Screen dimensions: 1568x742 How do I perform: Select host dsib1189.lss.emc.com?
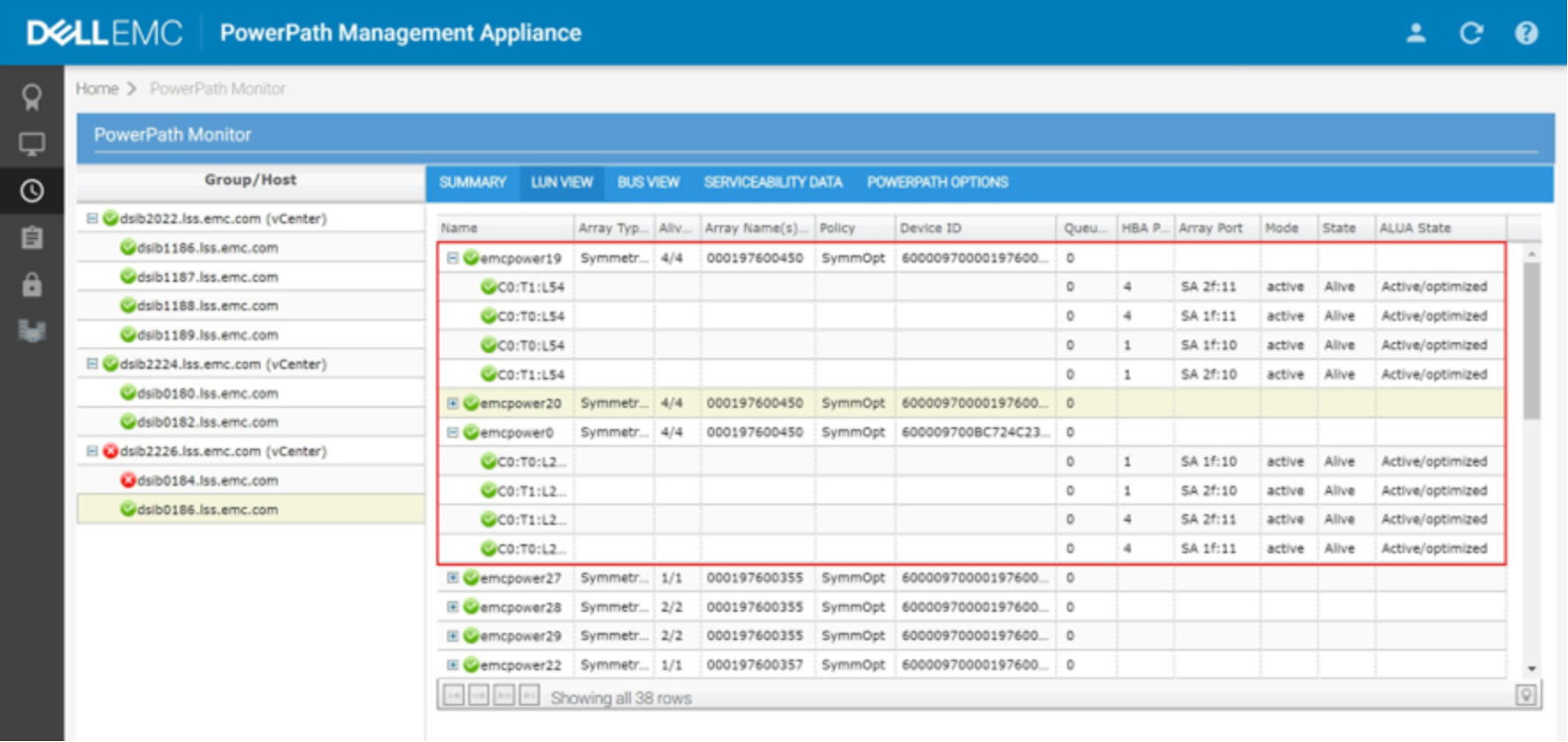(251, 335)
